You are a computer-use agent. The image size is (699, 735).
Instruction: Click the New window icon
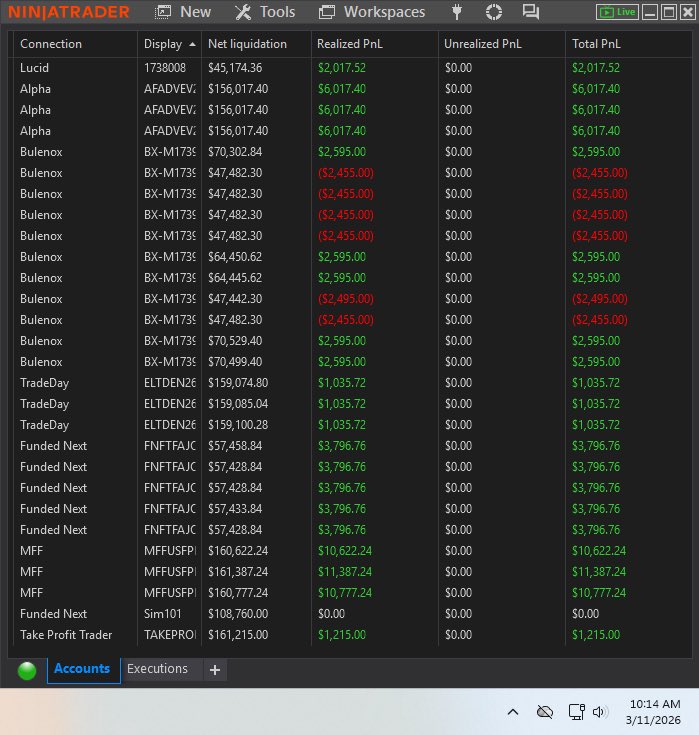point(163,12)
